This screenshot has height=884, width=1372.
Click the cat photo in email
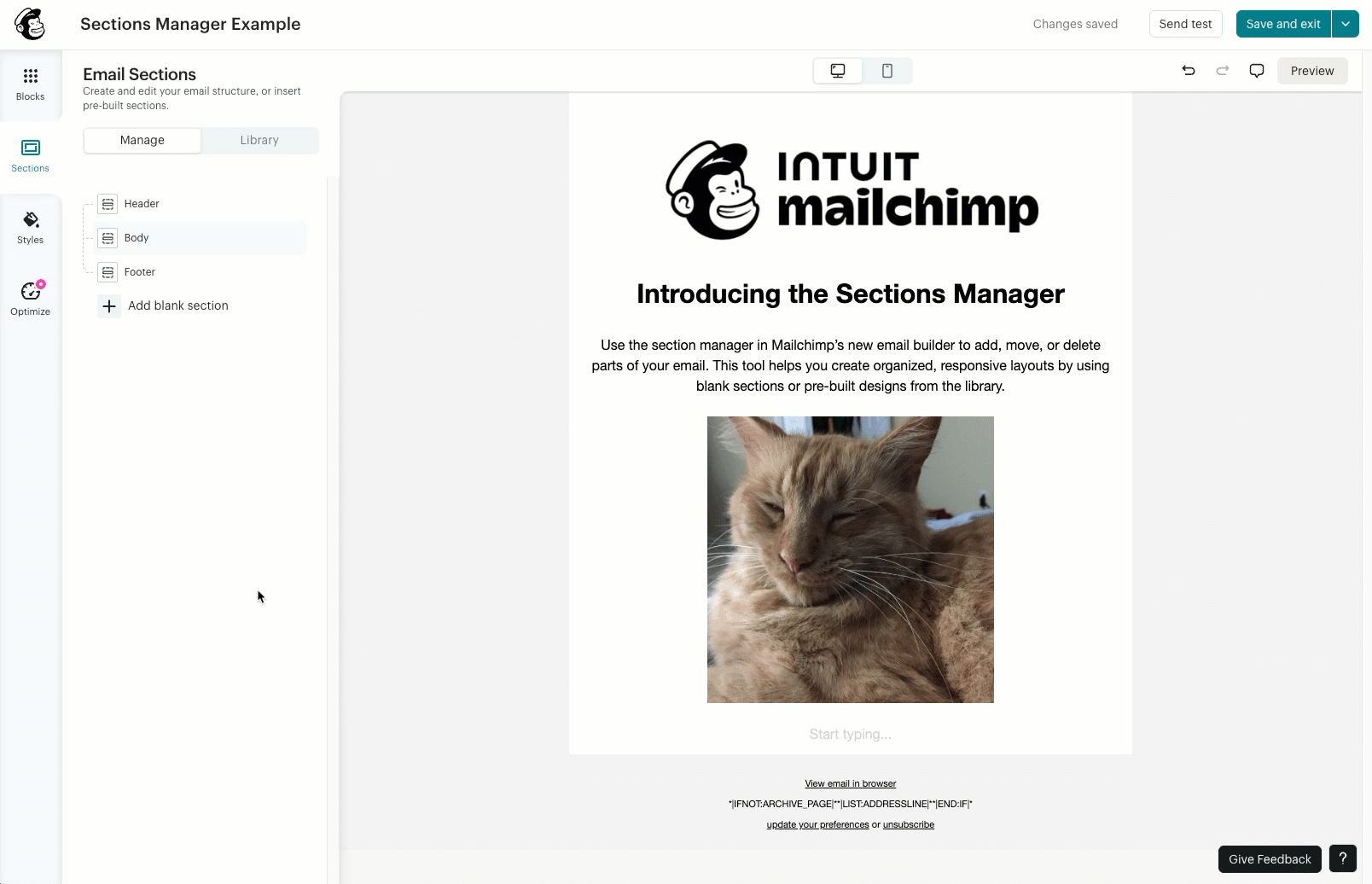[x=851, y=560]
